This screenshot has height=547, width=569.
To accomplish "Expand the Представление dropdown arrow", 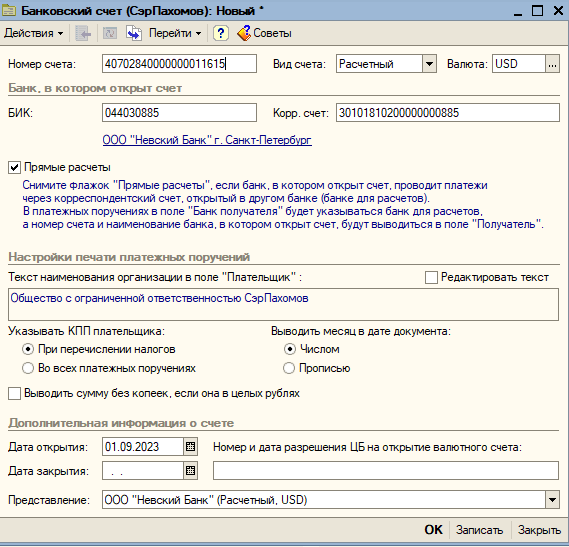I will [x=552, y=500].
